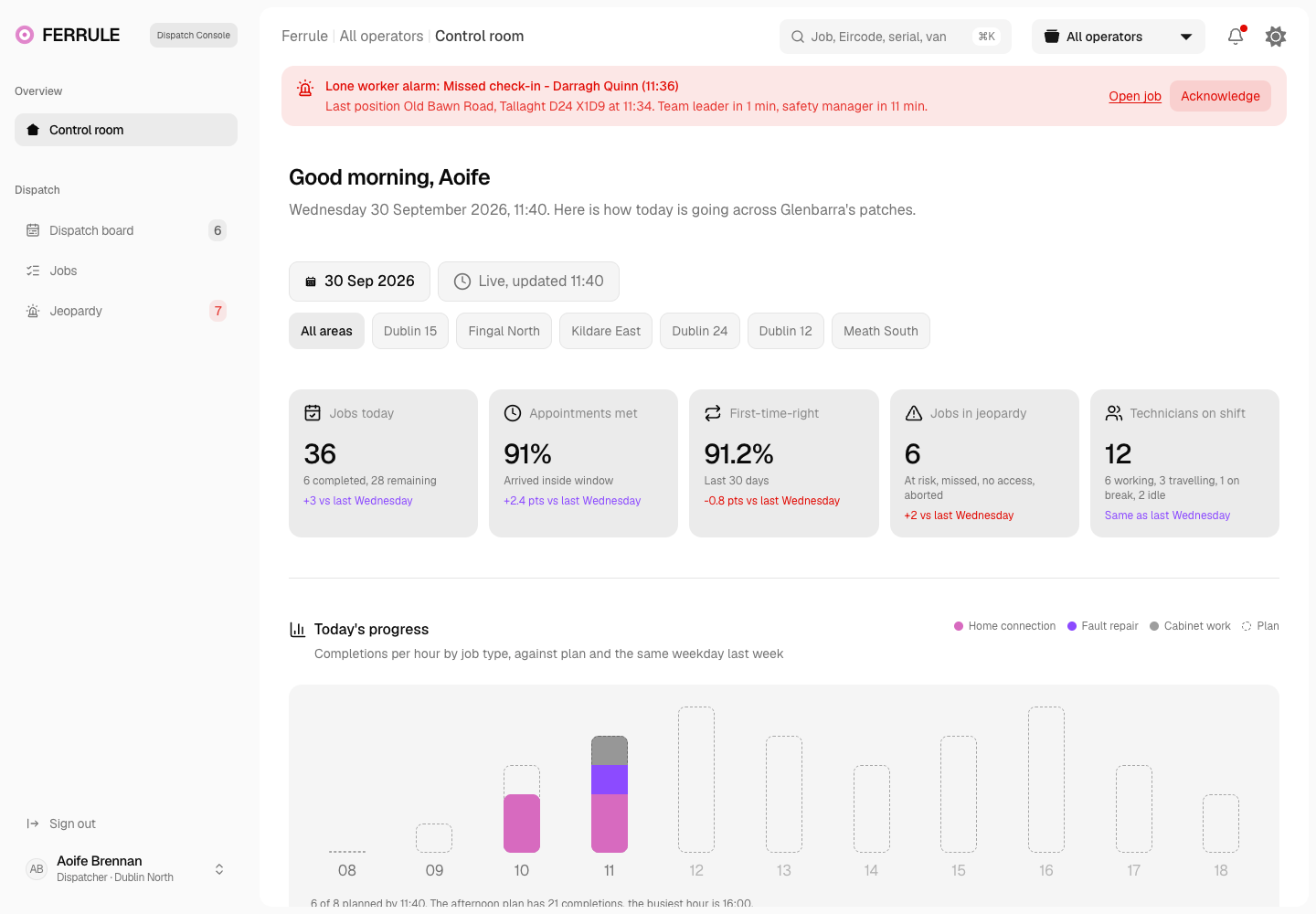Click the 10 o'clock pink bar
This screenshot has height=914, width=1316.
click(x=522, y=824)
